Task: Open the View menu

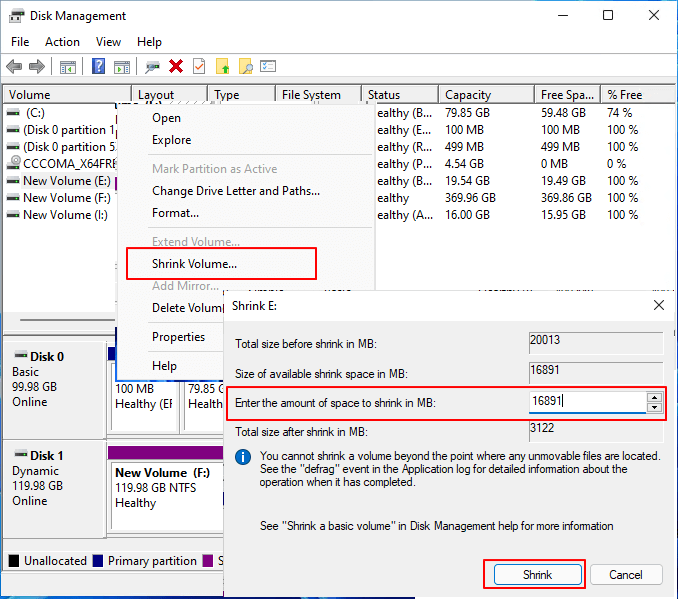Action: [108, 42]
